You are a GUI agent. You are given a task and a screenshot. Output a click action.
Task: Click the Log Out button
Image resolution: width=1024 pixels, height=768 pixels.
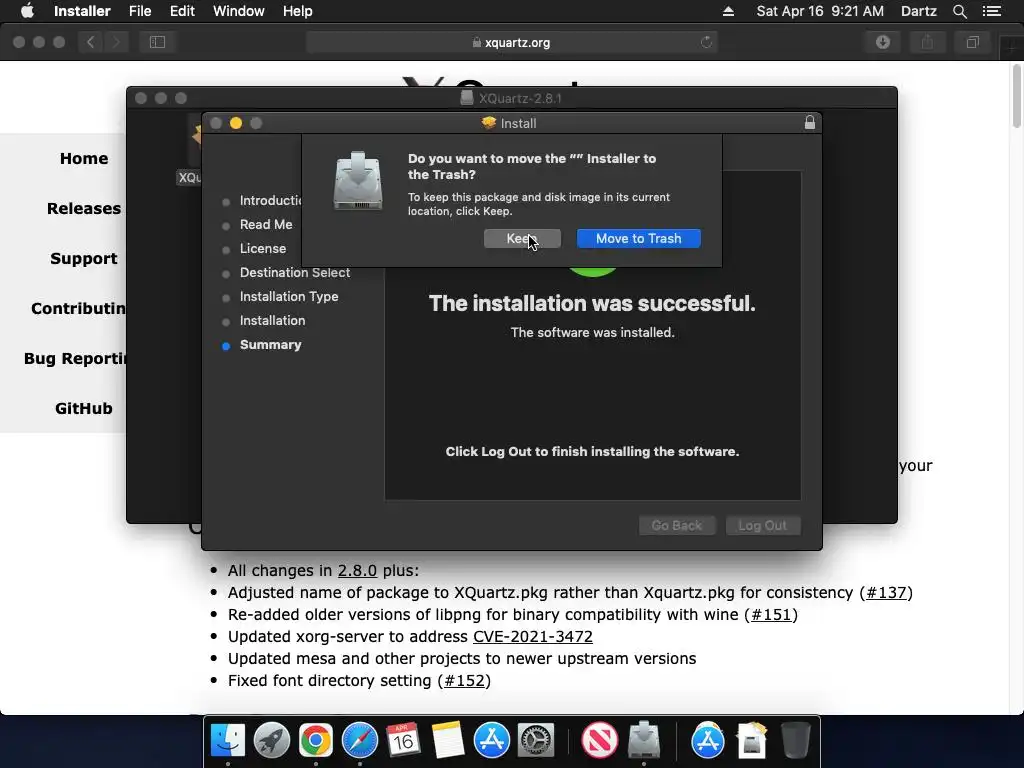click(762, 526)
